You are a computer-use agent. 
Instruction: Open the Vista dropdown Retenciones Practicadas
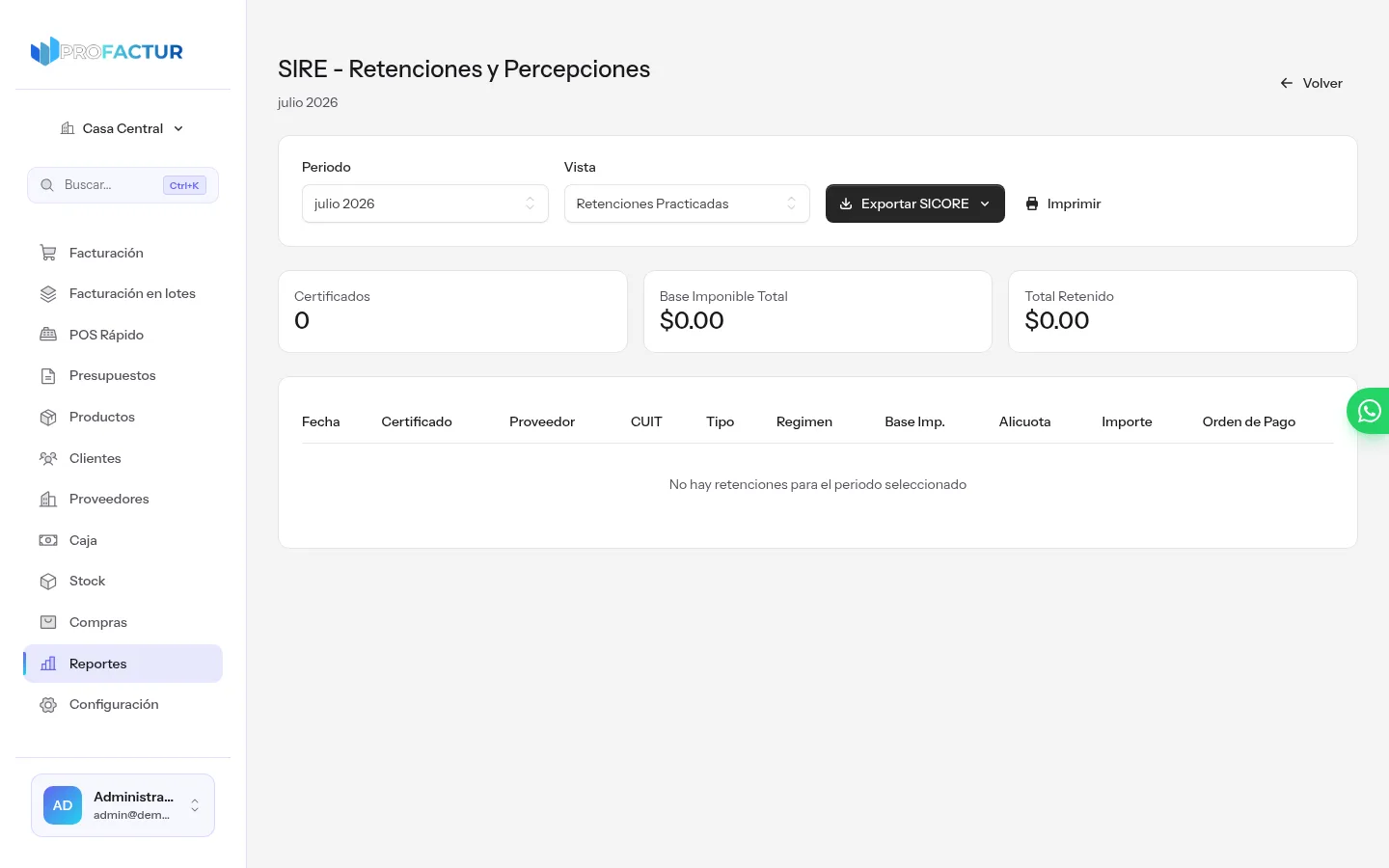point(687,203)
